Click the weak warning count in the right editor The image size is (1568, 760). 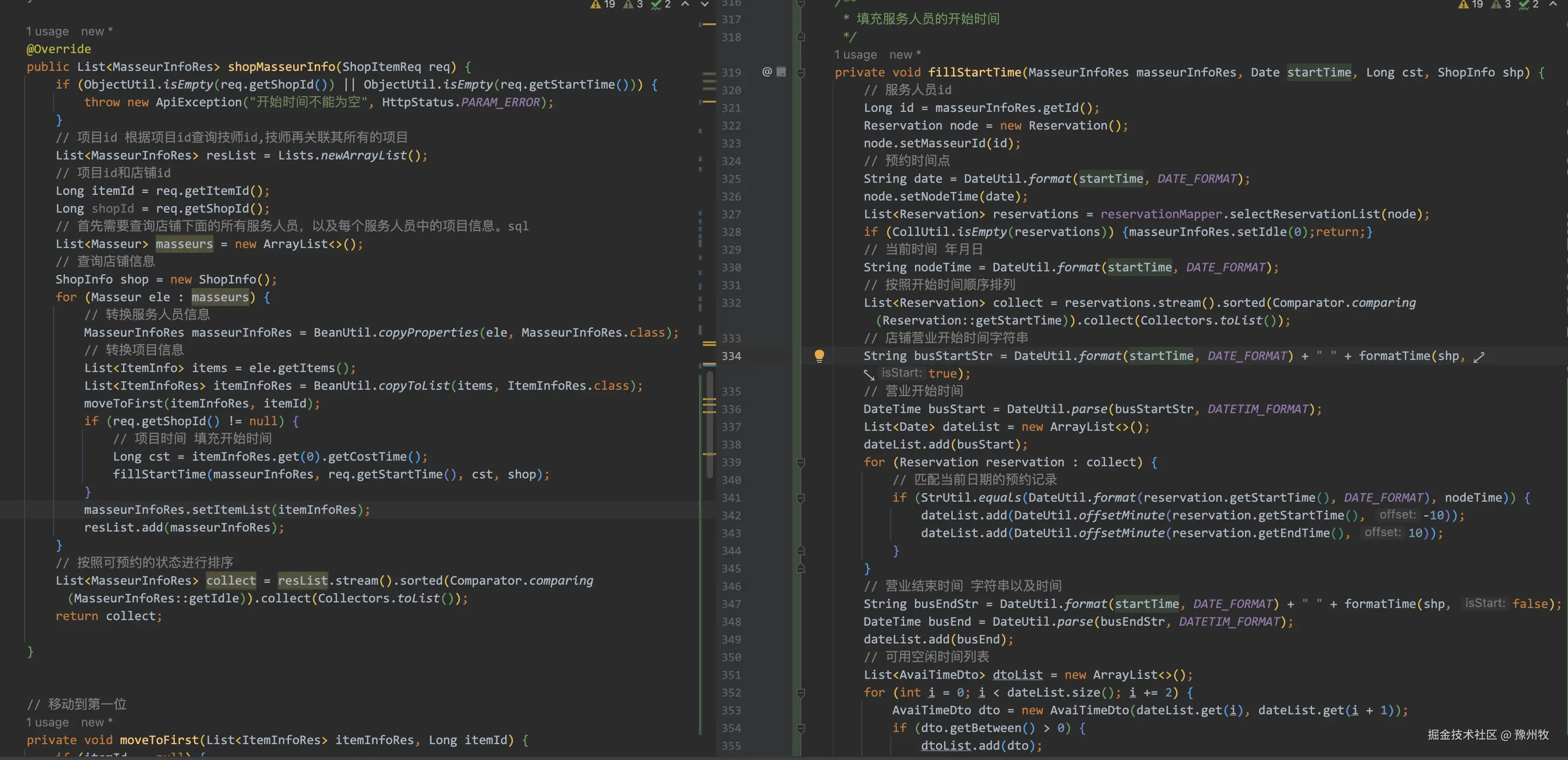click(x=1501, y=4)
